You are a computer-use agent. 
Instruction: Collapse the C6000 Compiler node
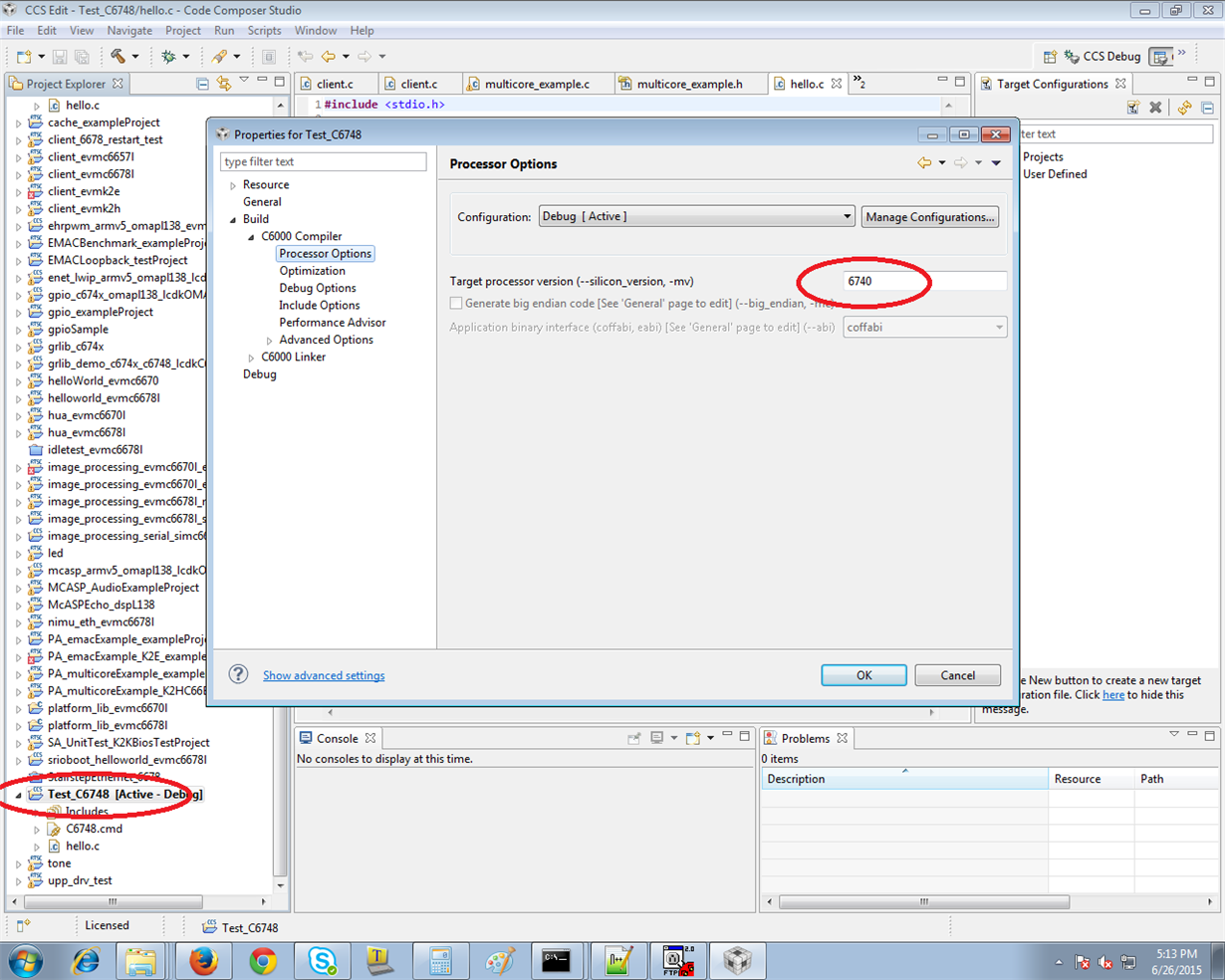point(251,237)
